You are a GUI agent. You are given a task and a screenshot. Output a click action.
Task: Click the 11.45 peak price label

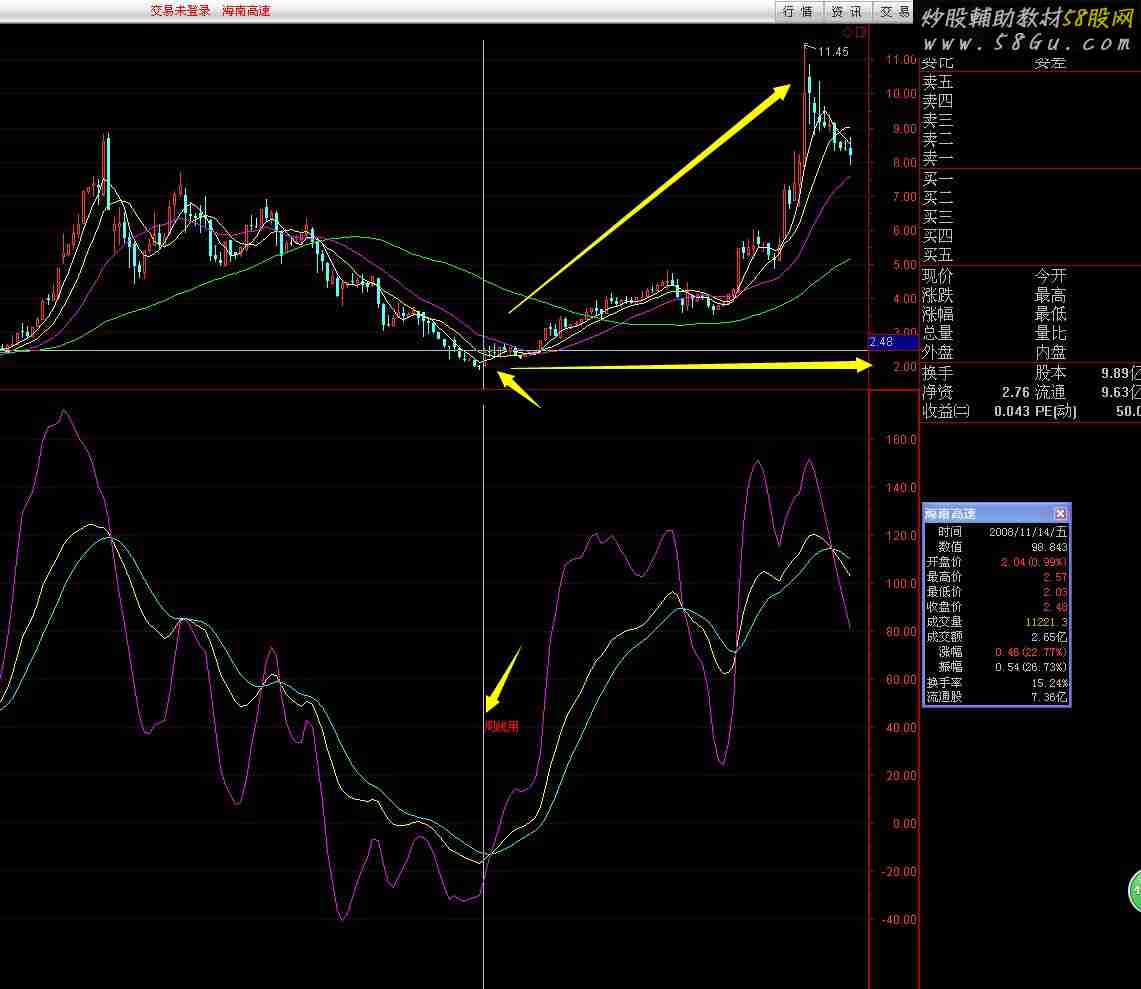[832, 52]
